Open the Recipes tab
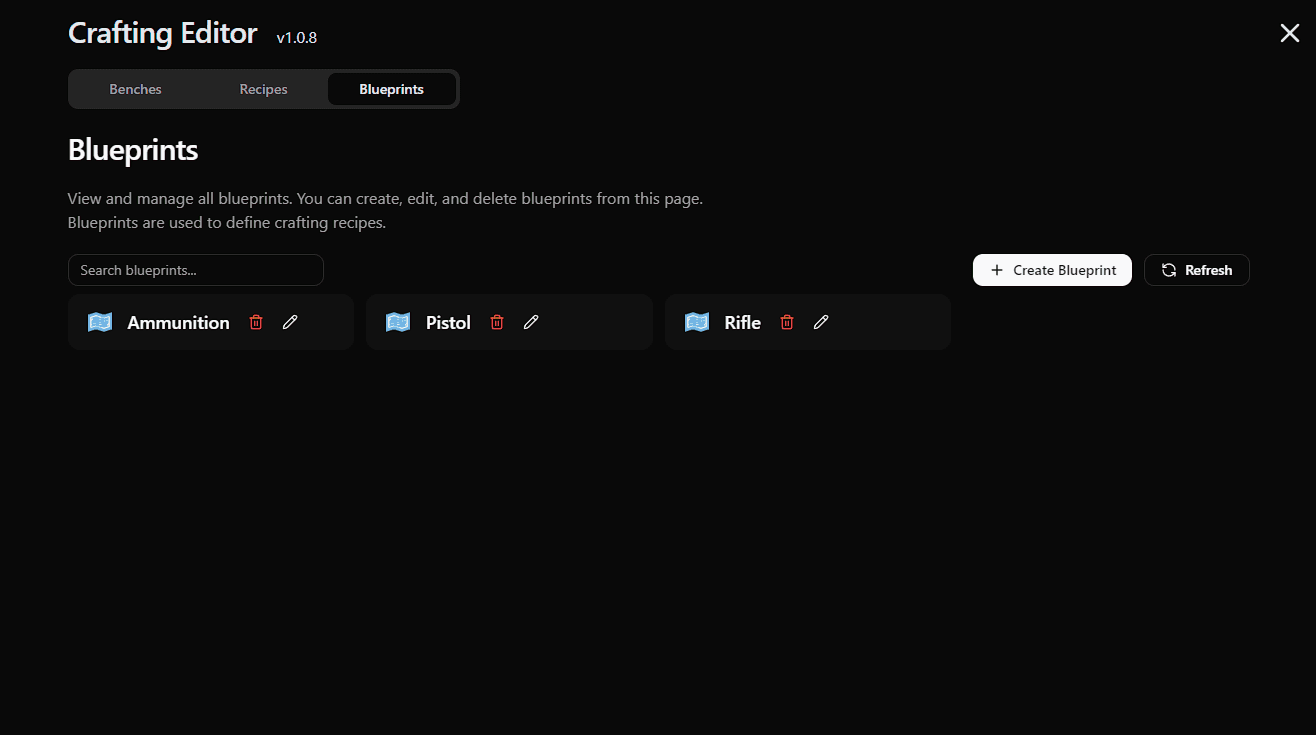This screenshot has height=735, width=1316. [263, 88]
